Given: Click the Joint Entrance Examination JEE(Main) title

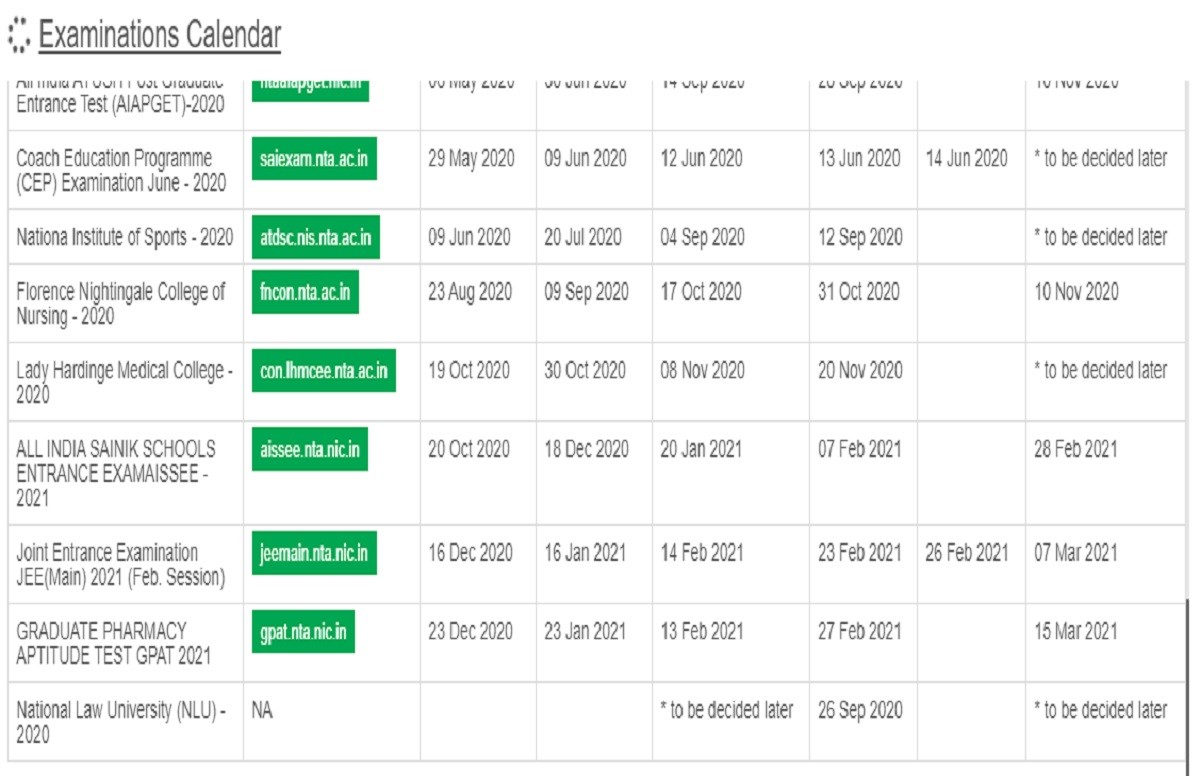Looking at the screenshot, I should click(x=120, y=565).
